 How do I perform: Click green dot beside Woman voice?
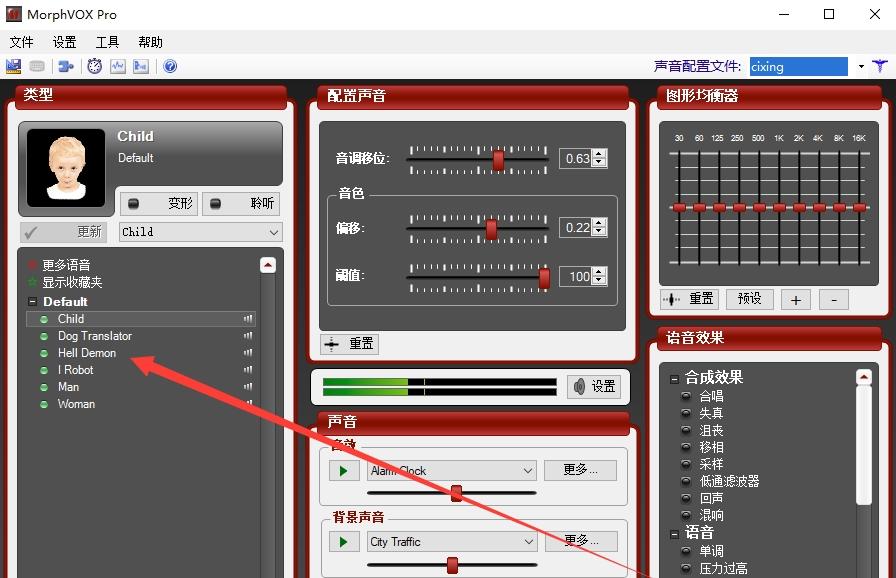click(44, 404)
